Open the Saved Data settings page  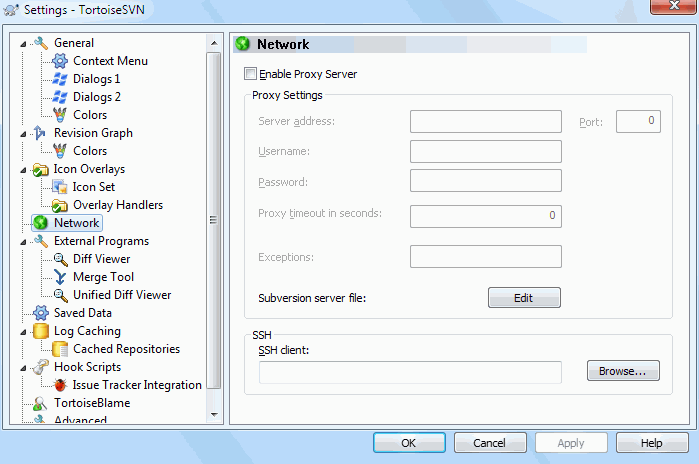tap(82, 313)
